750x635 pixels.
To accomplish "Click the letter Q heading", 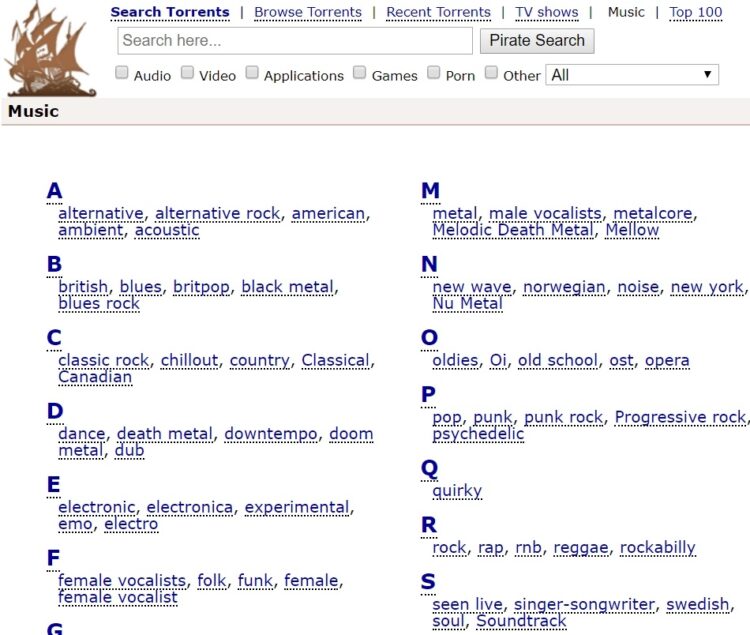I will tap(429, 469).
